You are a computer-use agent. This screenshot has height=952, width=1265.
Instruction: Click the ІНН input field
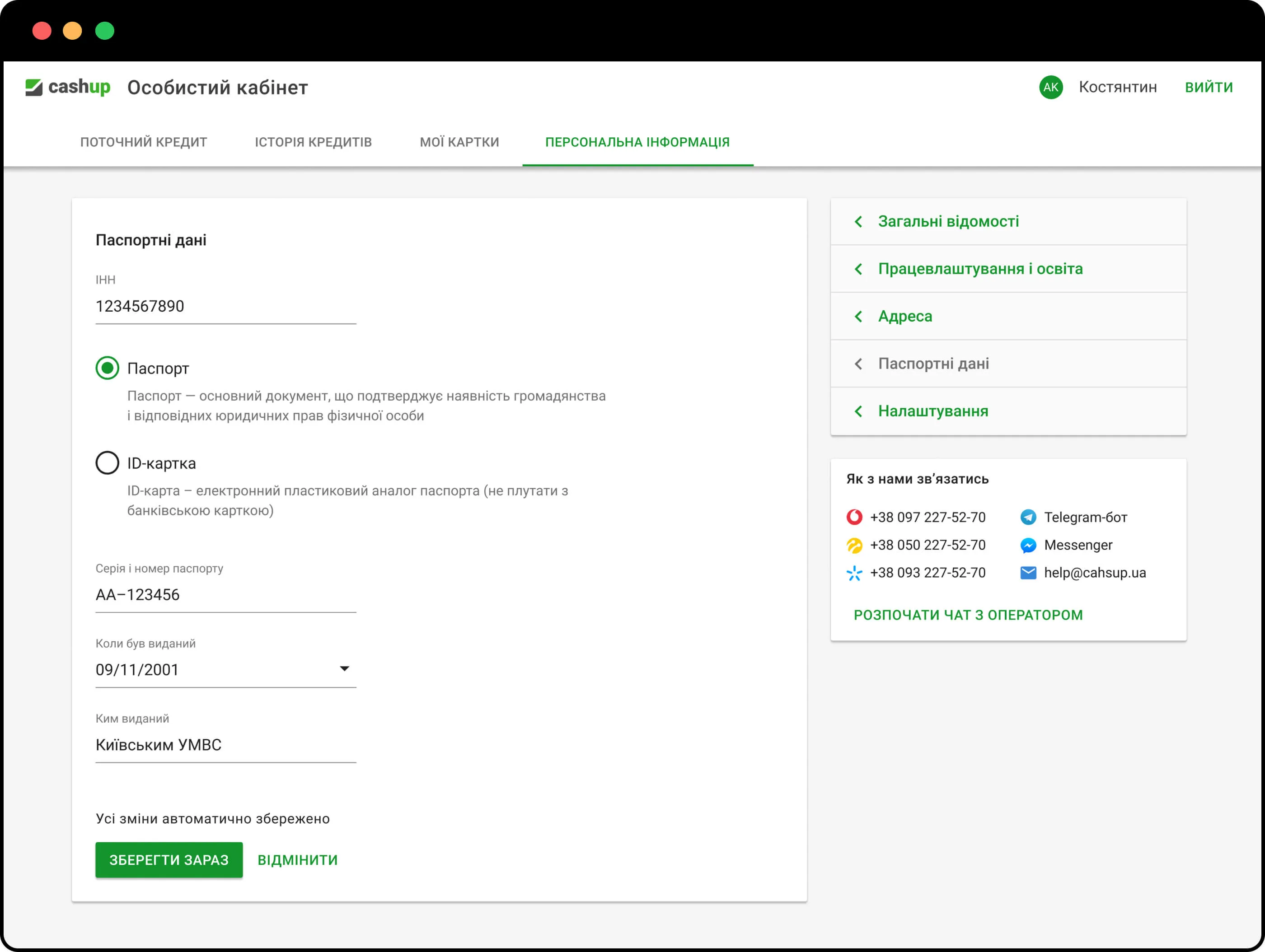(x=225, y=307)
